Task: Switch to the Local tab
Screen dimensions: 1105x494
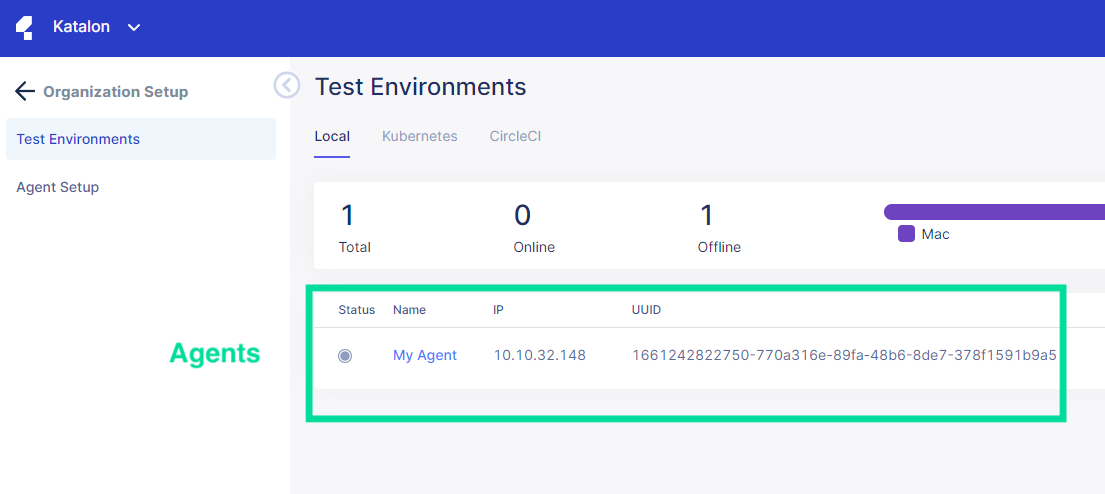Action: coord(332,136)
